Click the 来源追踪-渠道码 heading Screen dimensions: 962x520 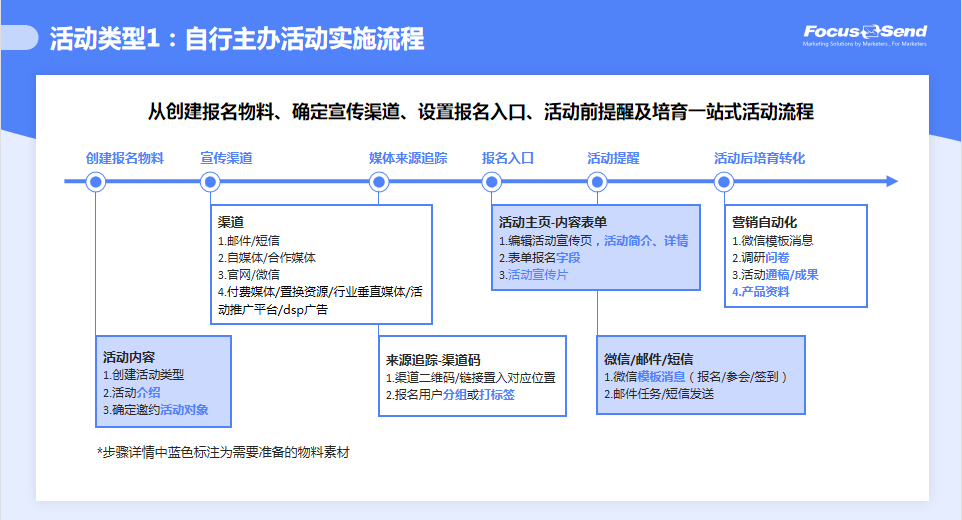click(433, 360)
